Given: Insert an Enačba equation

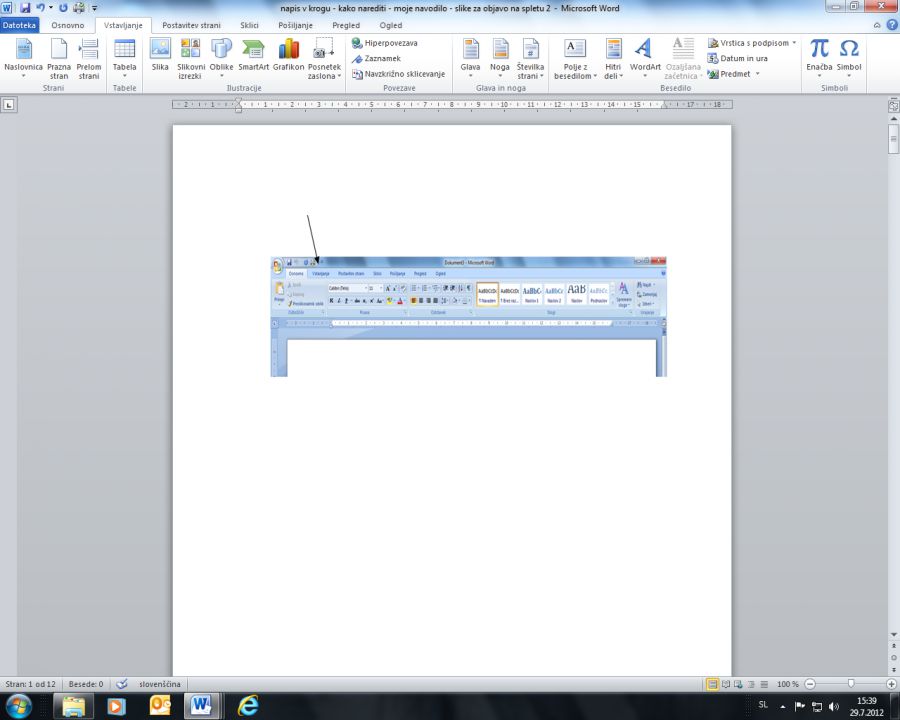Looking at the screenshot, I should 819,59.
